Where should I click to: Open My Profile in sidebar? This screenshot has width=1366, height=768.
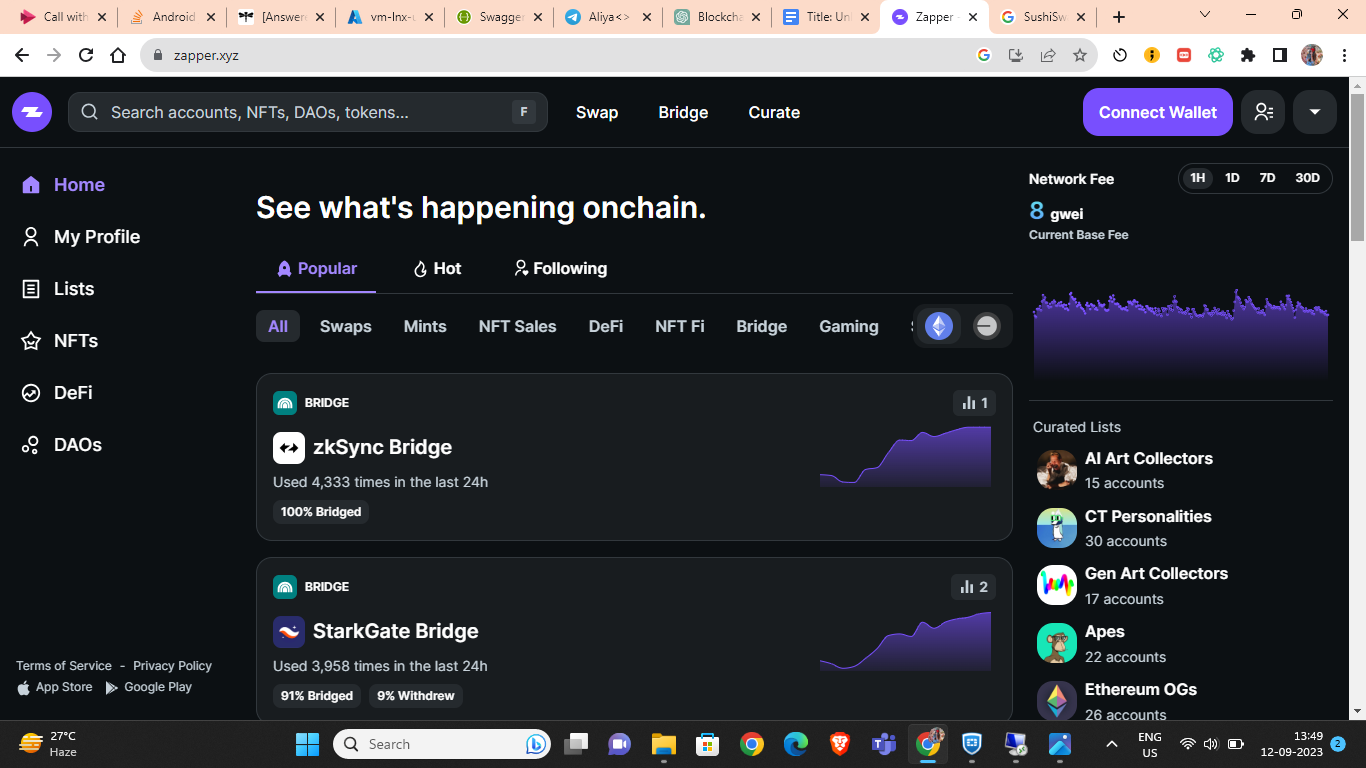click(x=82, y=237)
